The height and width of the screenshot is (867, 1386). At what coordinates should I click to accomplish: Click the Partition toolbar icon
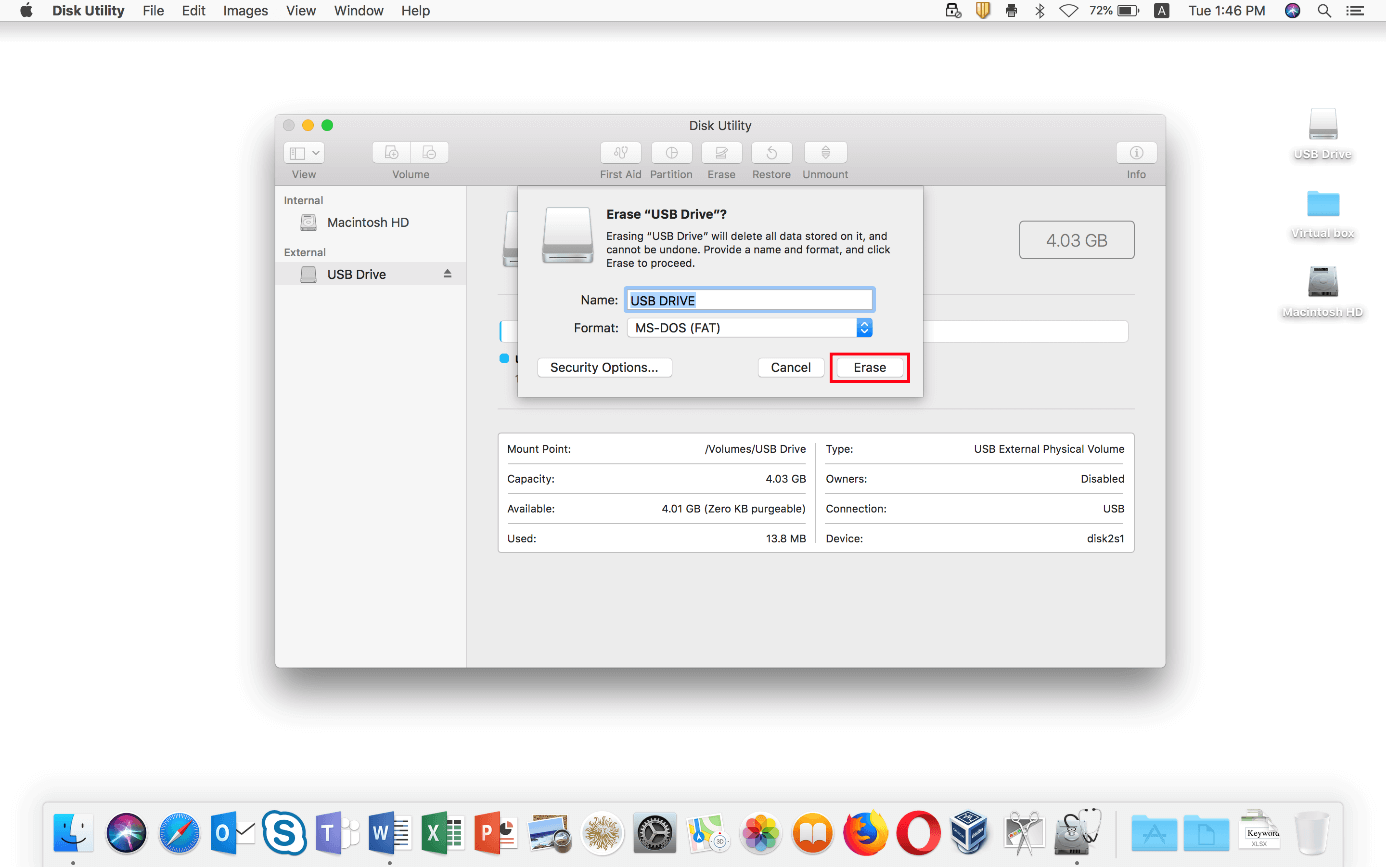point(671,153)
